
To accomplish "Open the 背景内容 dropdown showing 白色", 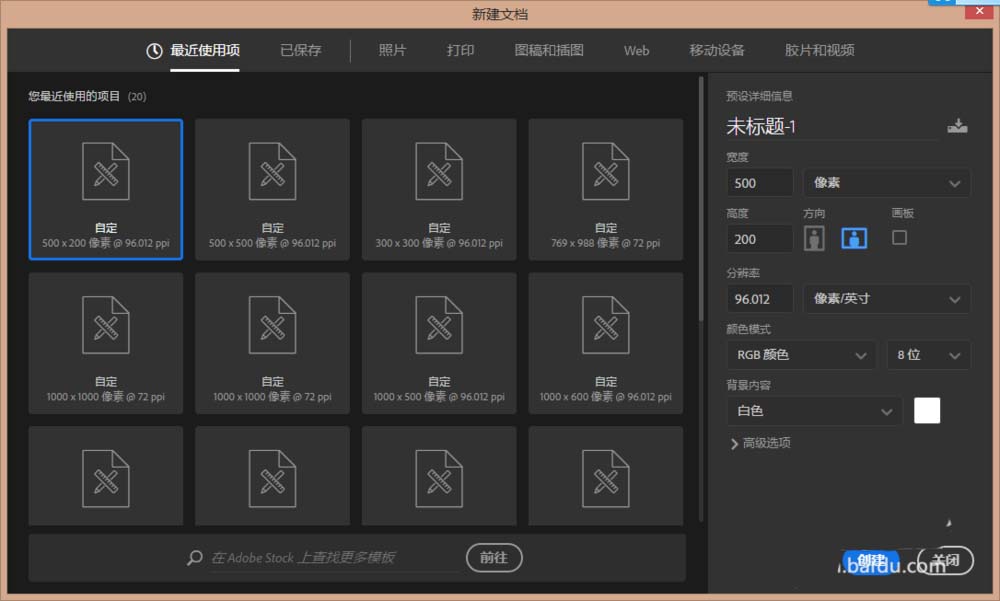I will pyautogui.click(x=813, y=411).
